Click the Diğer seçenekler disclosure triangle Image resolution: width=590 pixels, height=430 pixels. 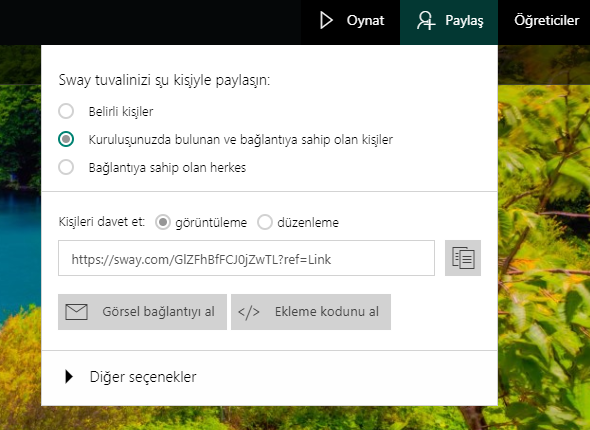[x=68, y=377]
